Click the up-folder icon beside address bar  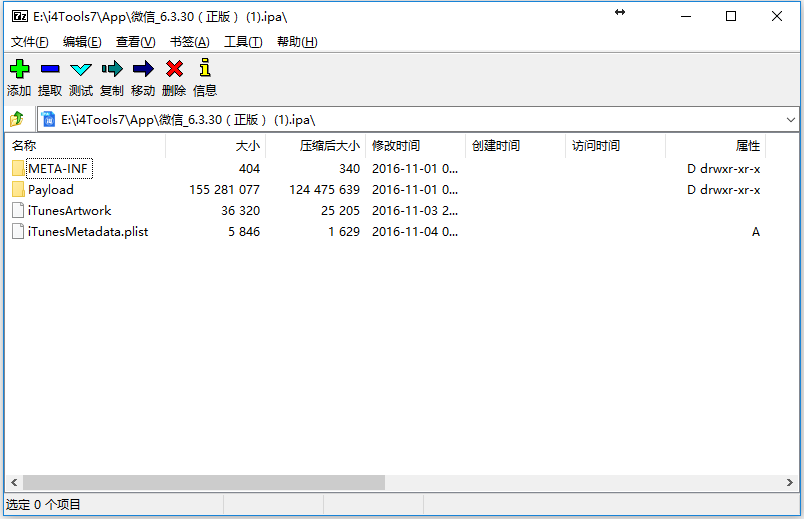tap(17, 119)
